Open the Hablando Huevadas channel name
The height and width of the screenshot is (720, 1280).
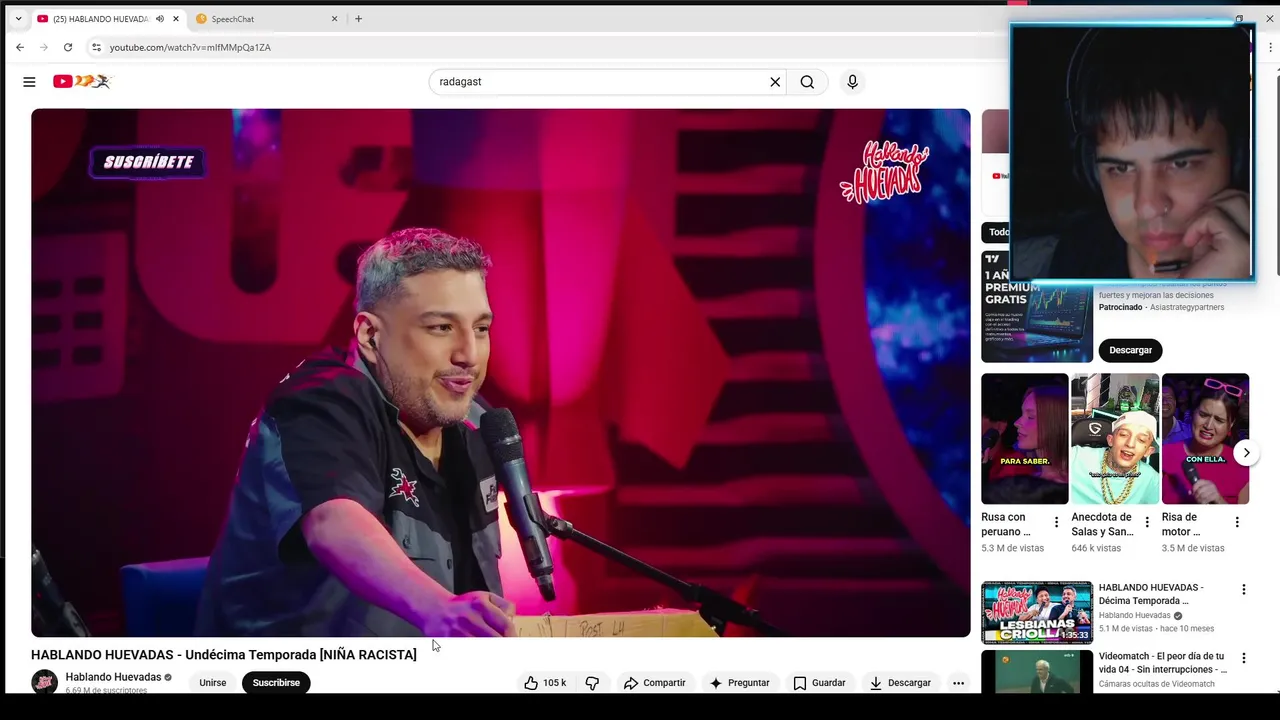point(113,677)
